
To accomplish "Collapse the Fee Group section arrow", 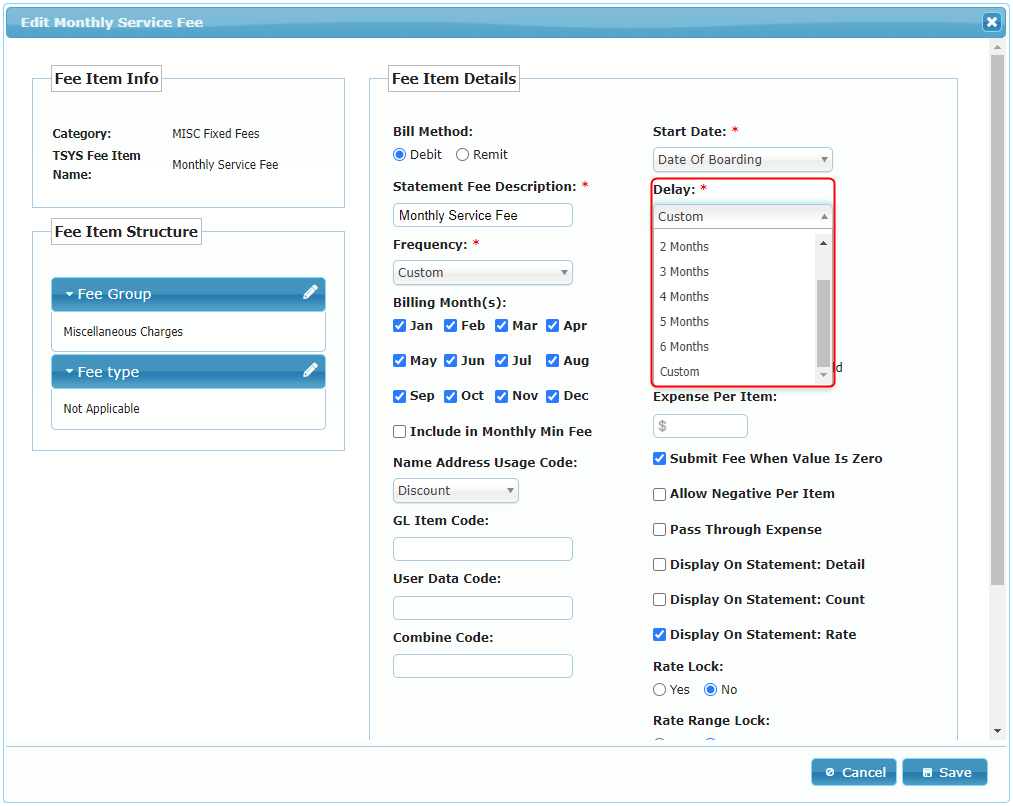I will [70, 295].
